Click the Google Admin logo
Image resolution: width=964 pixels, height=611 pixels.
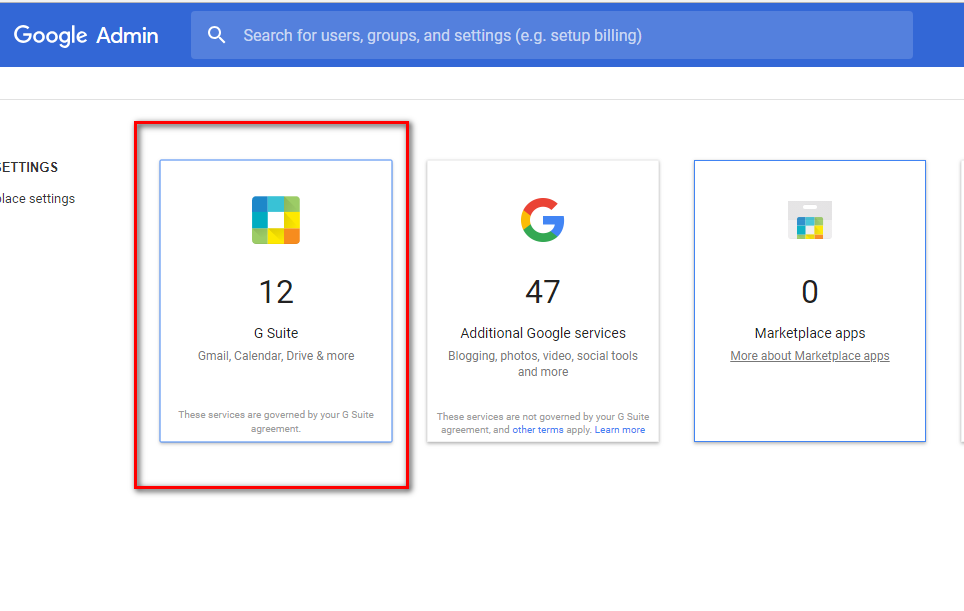86,35
